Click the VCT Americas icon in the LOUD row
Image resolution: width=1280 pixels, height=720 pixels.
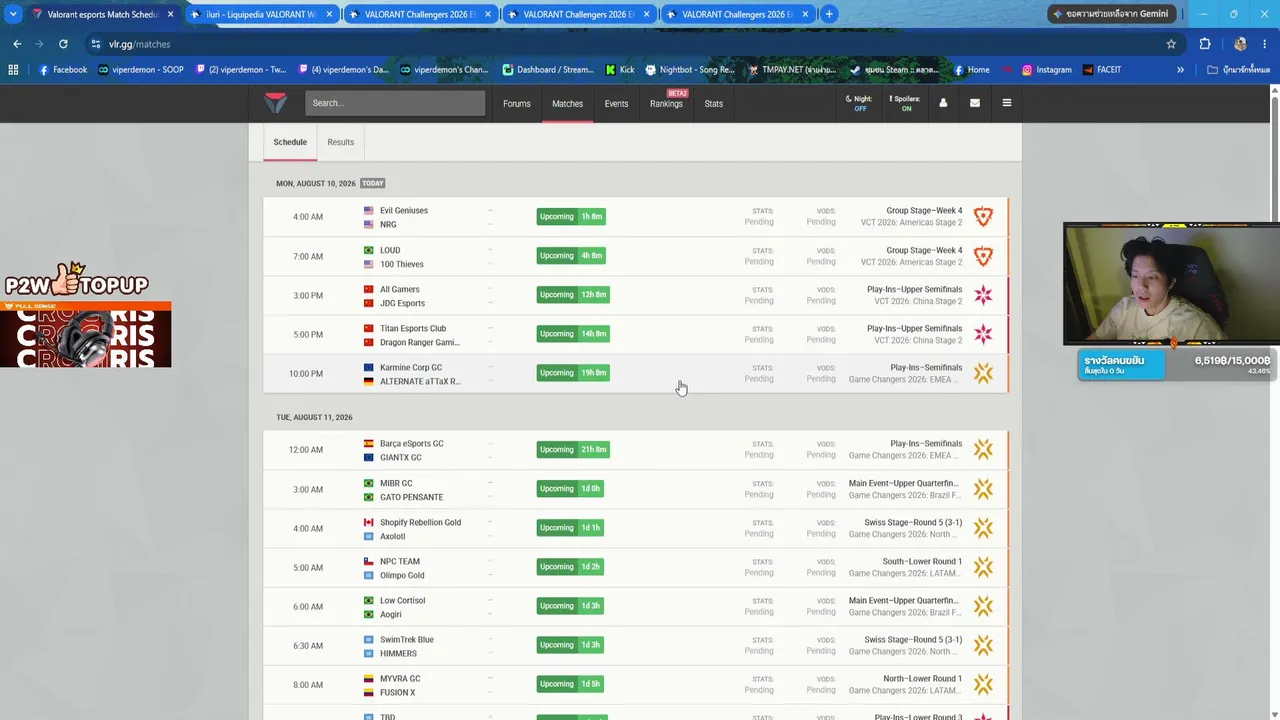point(983,256)
